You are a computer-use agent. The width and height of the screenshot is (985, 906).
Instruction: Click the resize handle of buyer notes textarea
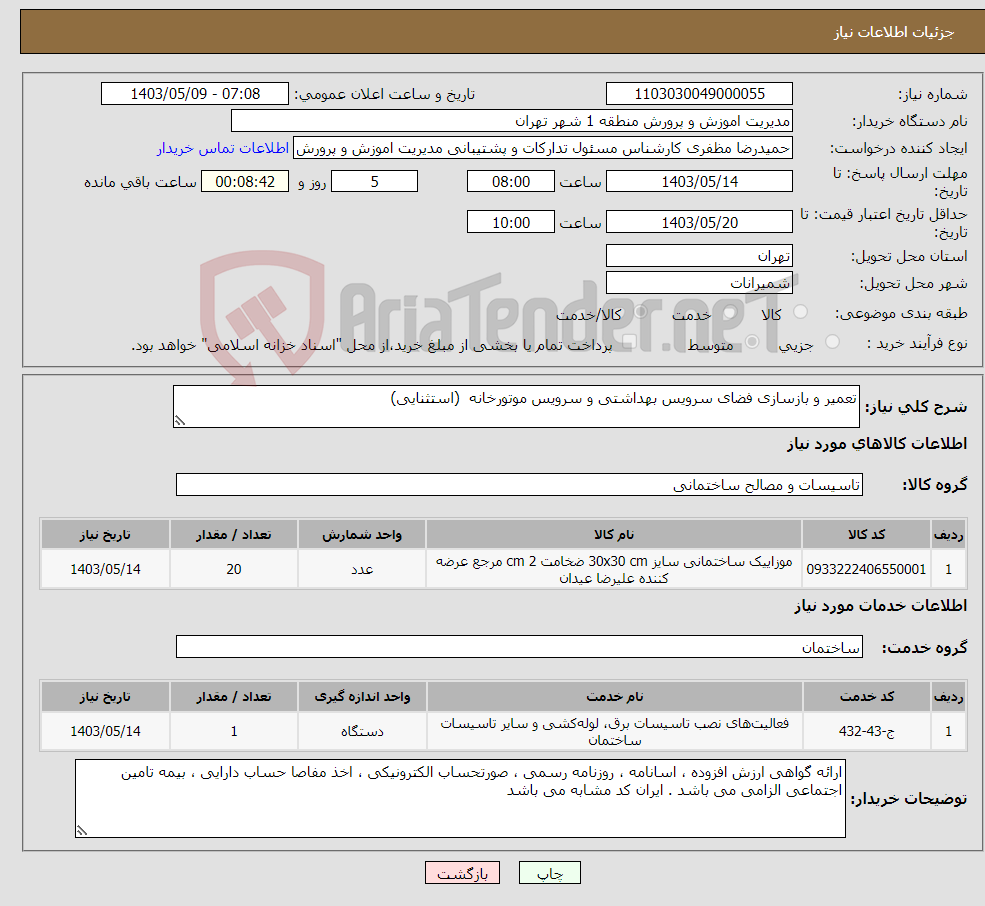[82, 831]
